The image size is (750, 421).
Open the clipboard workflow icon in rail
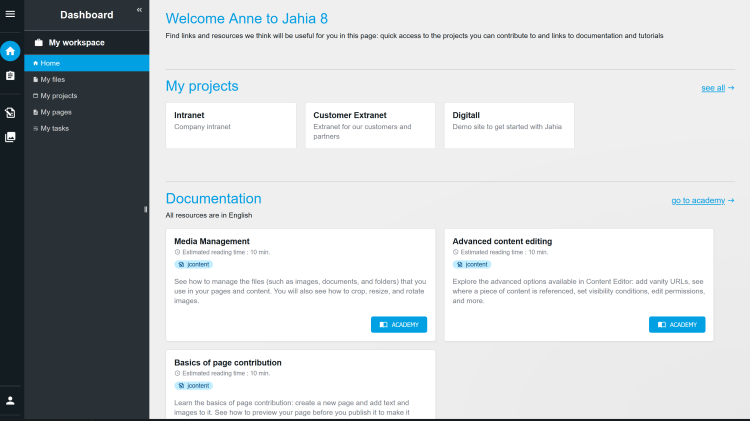point(10,76)
